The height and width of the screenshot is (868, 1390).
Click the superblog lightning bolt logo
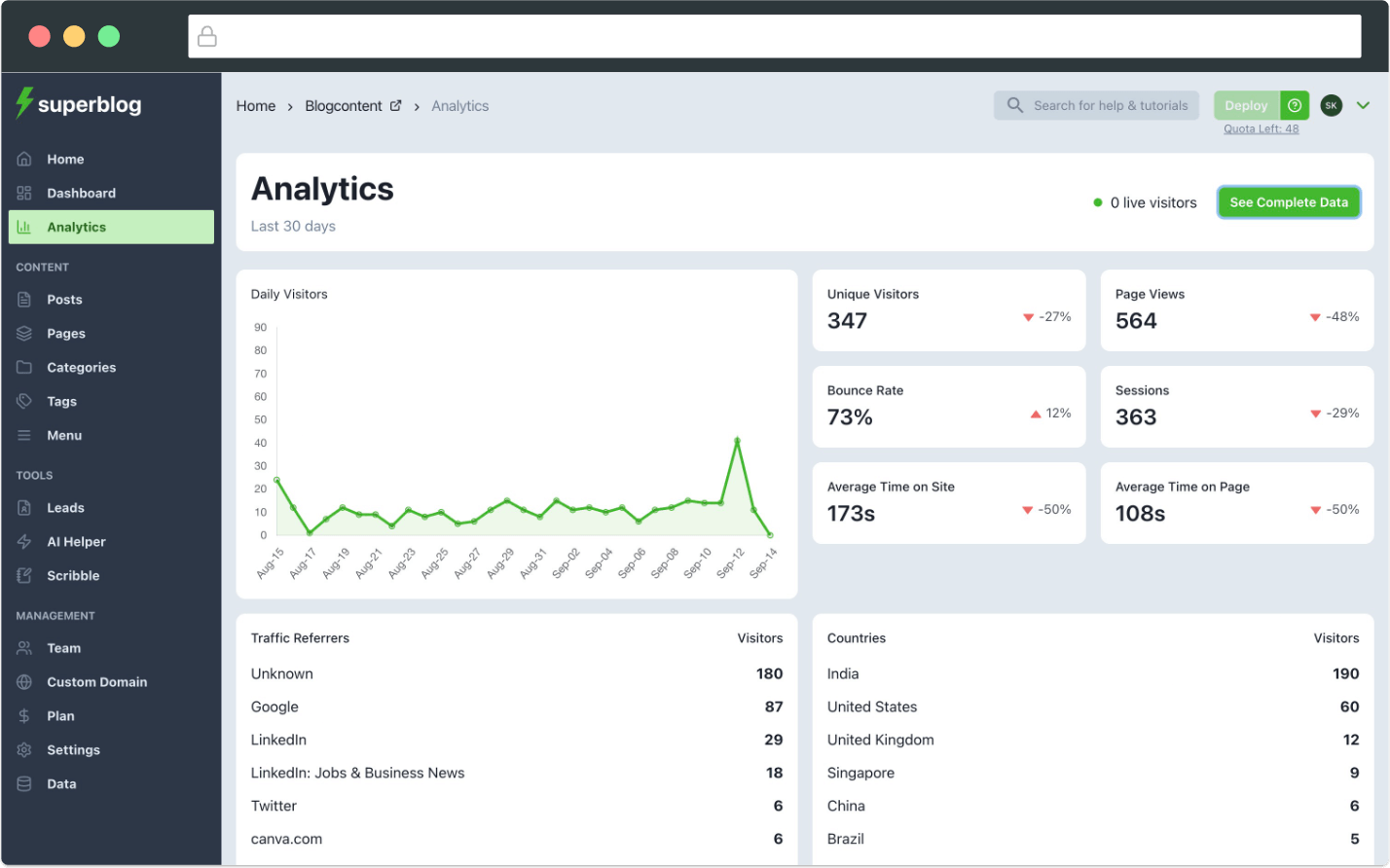coord(23,103)
